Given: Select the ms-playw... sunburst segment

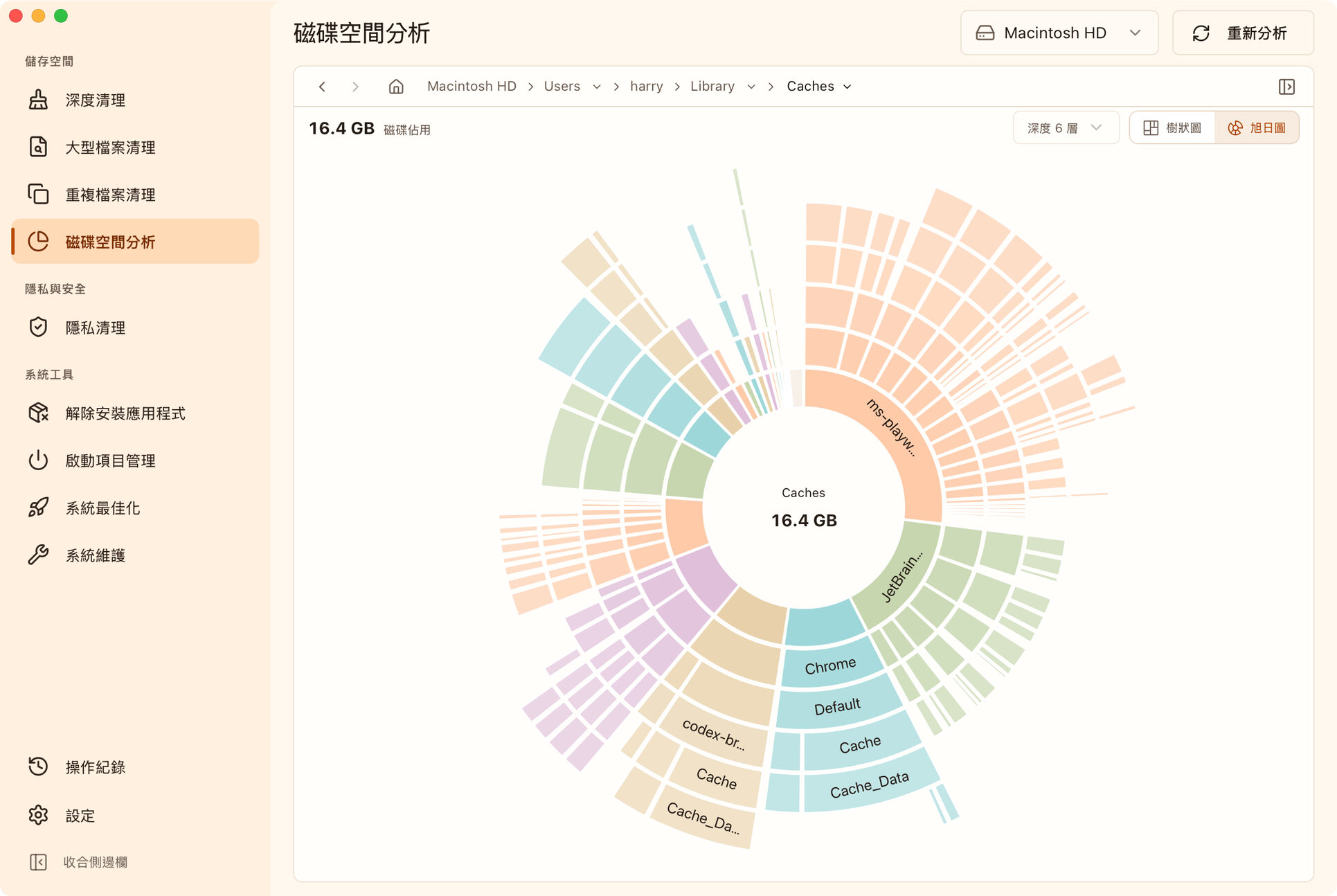Looking at the screenshot, I should click(x=892, y=427).
